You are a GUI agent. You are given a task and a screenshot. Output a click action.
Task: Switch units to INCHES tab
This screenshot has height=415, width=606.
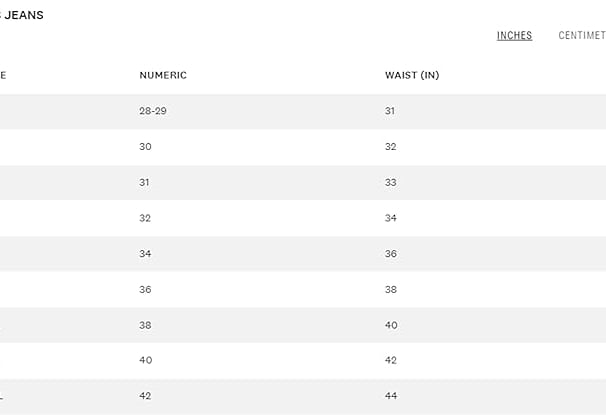click(514, 36)
